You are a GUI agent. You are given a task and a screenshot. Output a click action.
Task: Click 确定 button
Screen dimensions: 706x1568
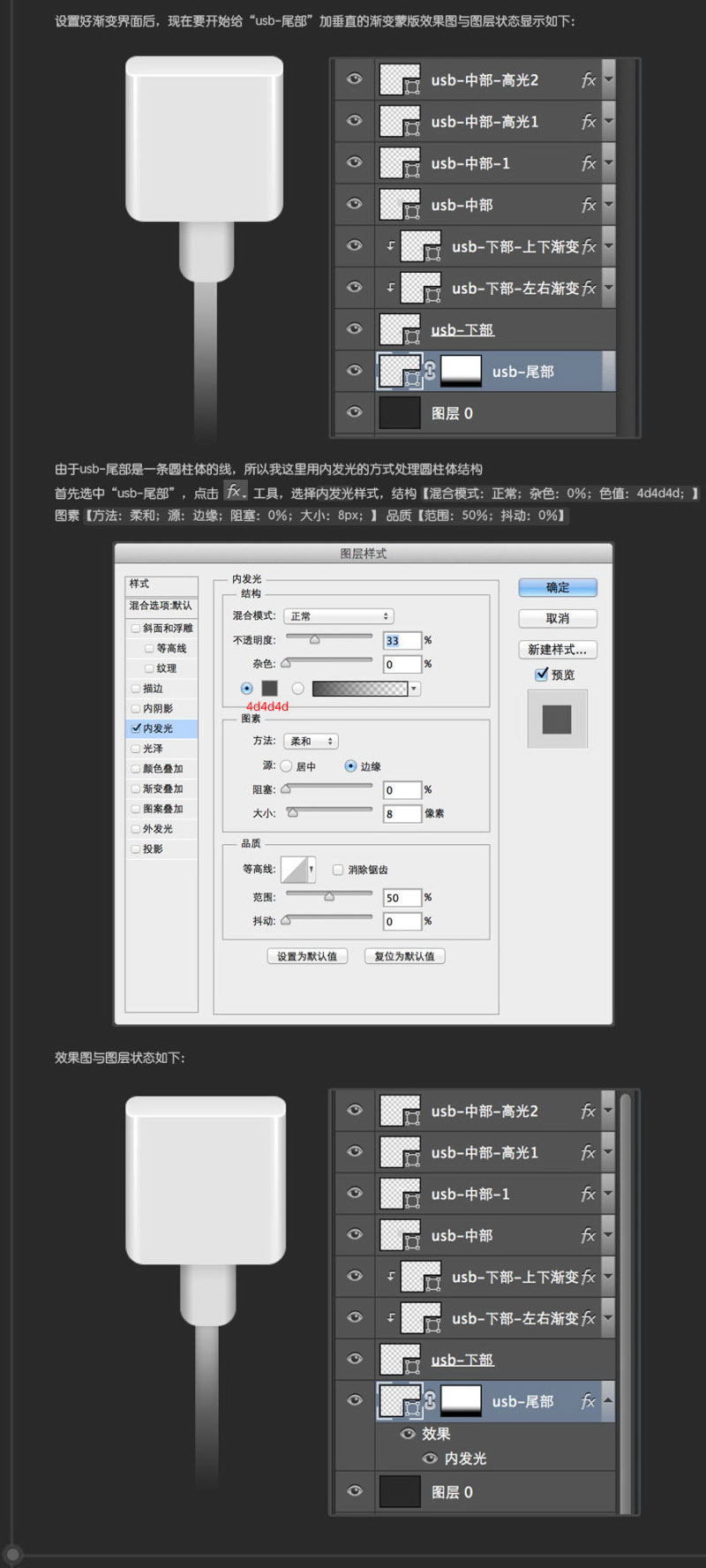pyautogui.click(x=558, y=587)
